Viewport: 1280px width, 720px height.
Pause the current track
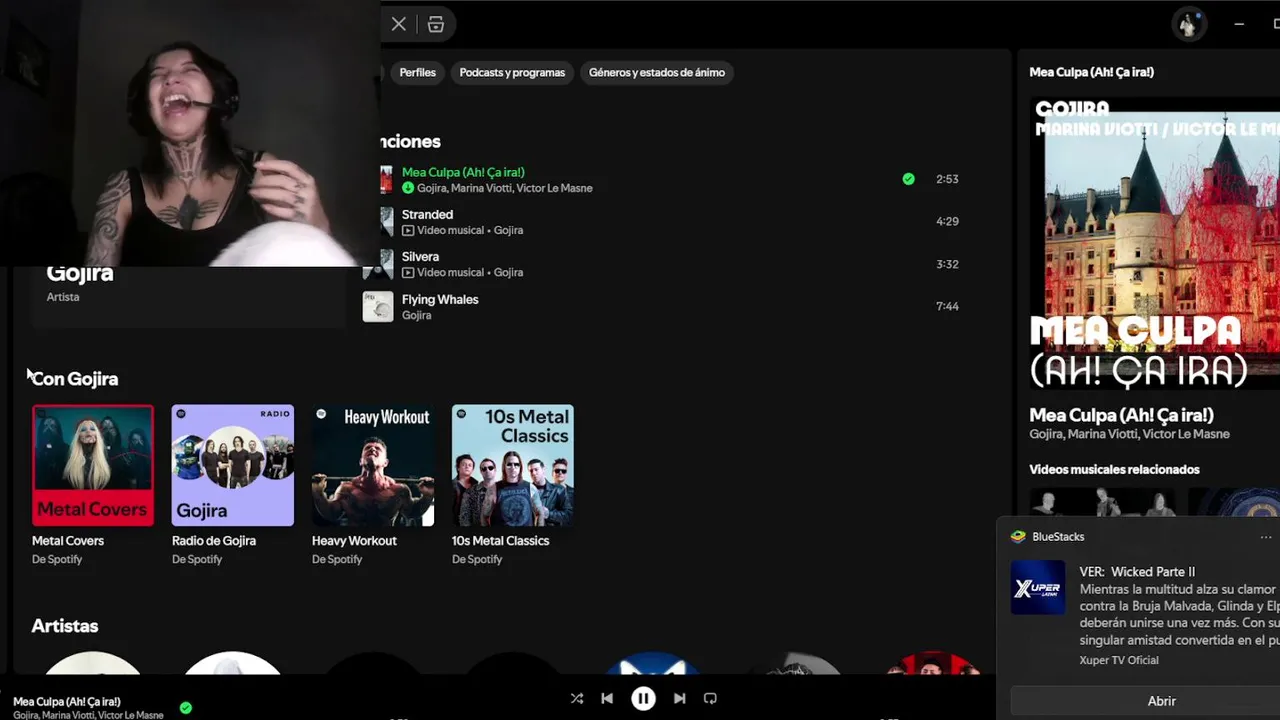click(643, 699)
